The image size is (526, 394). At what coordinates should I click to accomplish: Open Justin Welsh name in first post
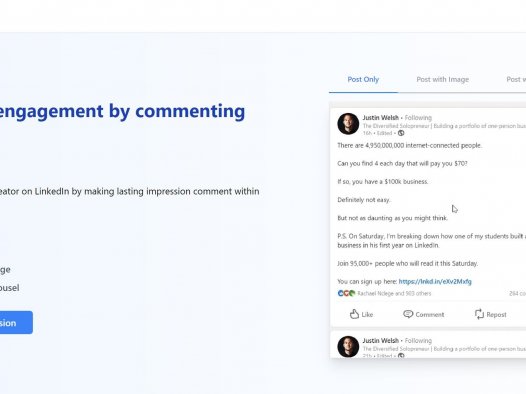[380, 118]
